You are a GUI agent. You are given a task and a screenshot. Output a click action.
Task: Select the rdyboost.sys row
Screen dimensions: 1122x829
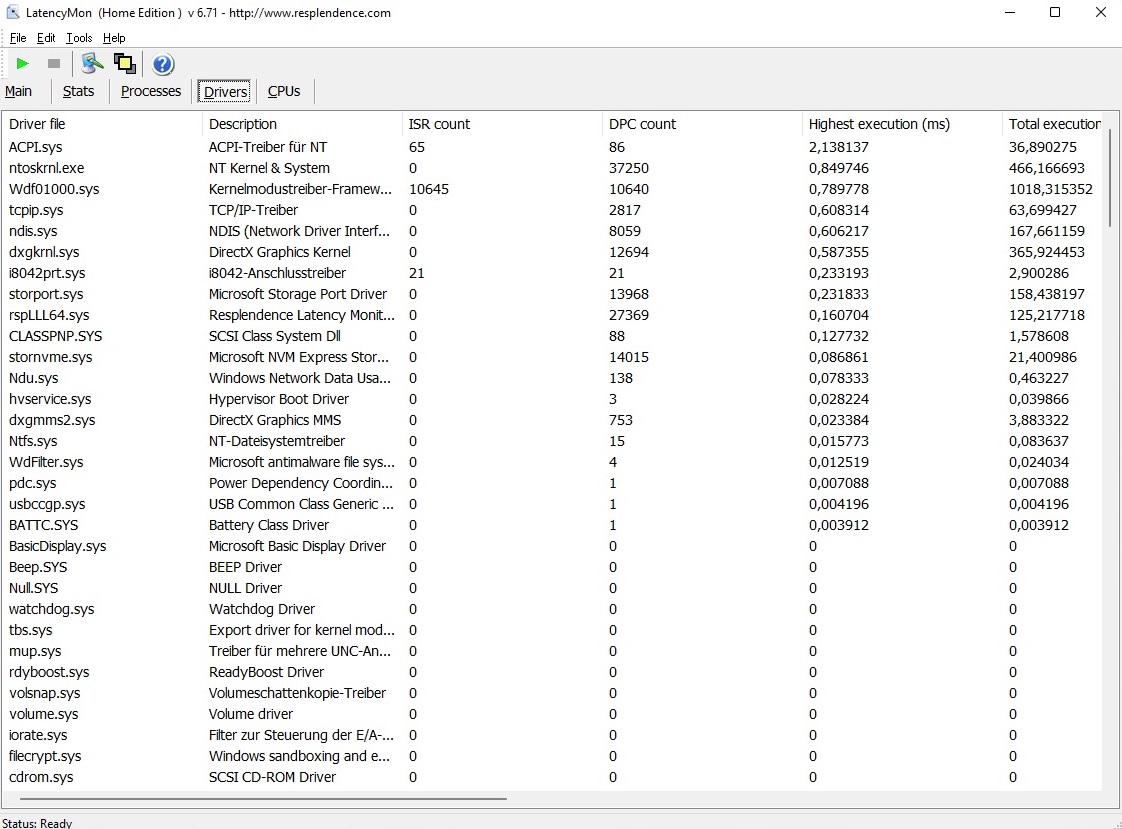point(552,672)
